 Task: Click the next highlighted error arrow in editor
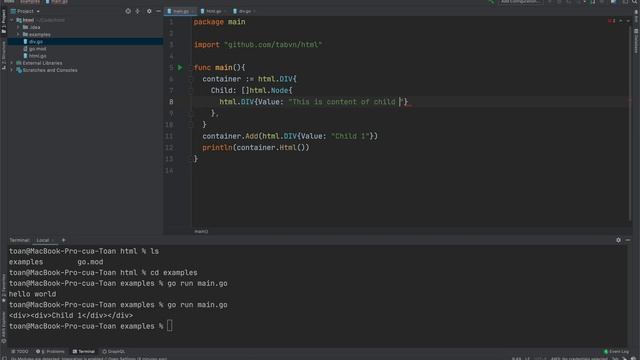coord(628,21)
